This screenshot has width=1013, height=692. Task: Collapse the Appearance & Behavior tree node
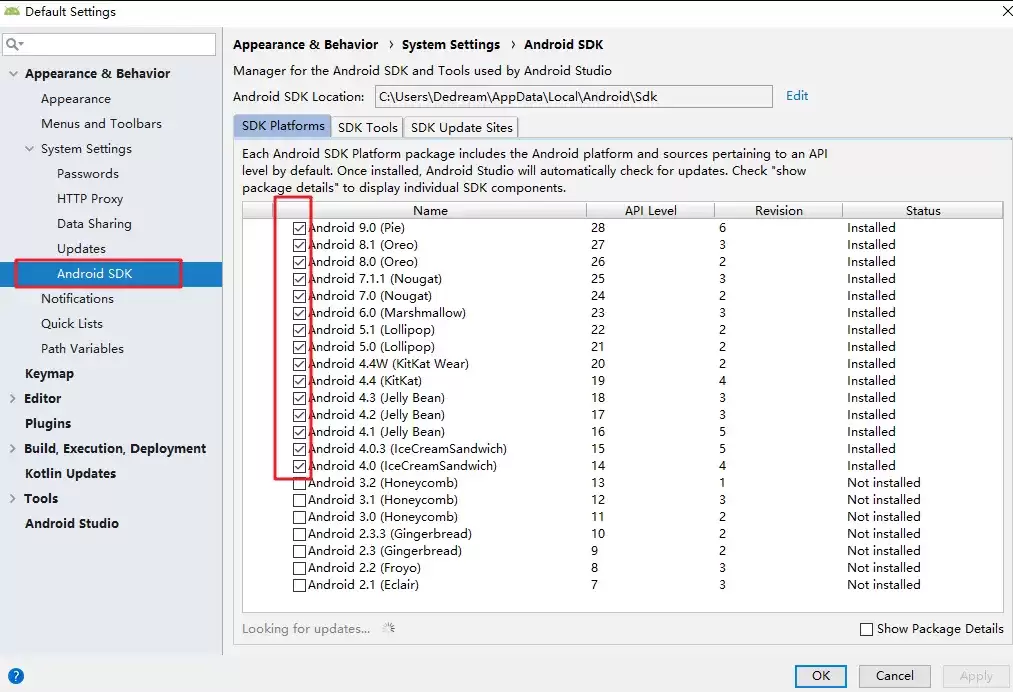(13, 74)
